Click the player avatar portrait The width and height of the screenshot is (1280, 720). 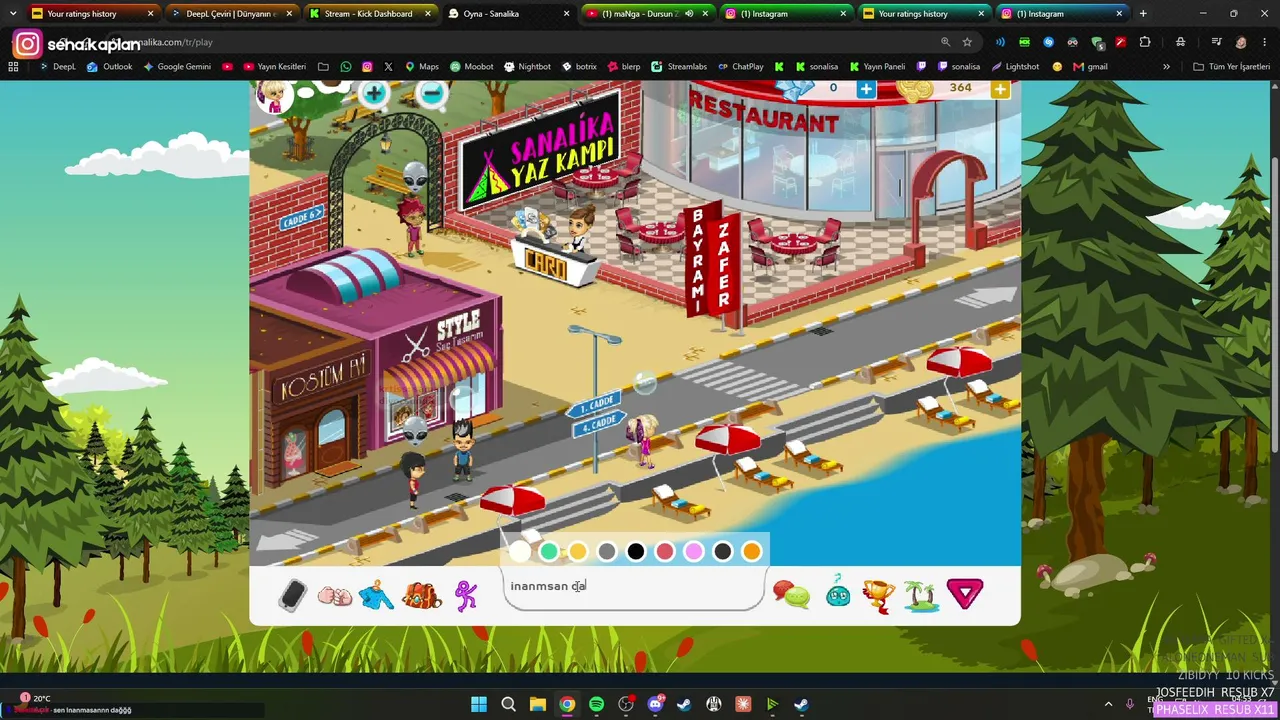click(x=274, y=96)
